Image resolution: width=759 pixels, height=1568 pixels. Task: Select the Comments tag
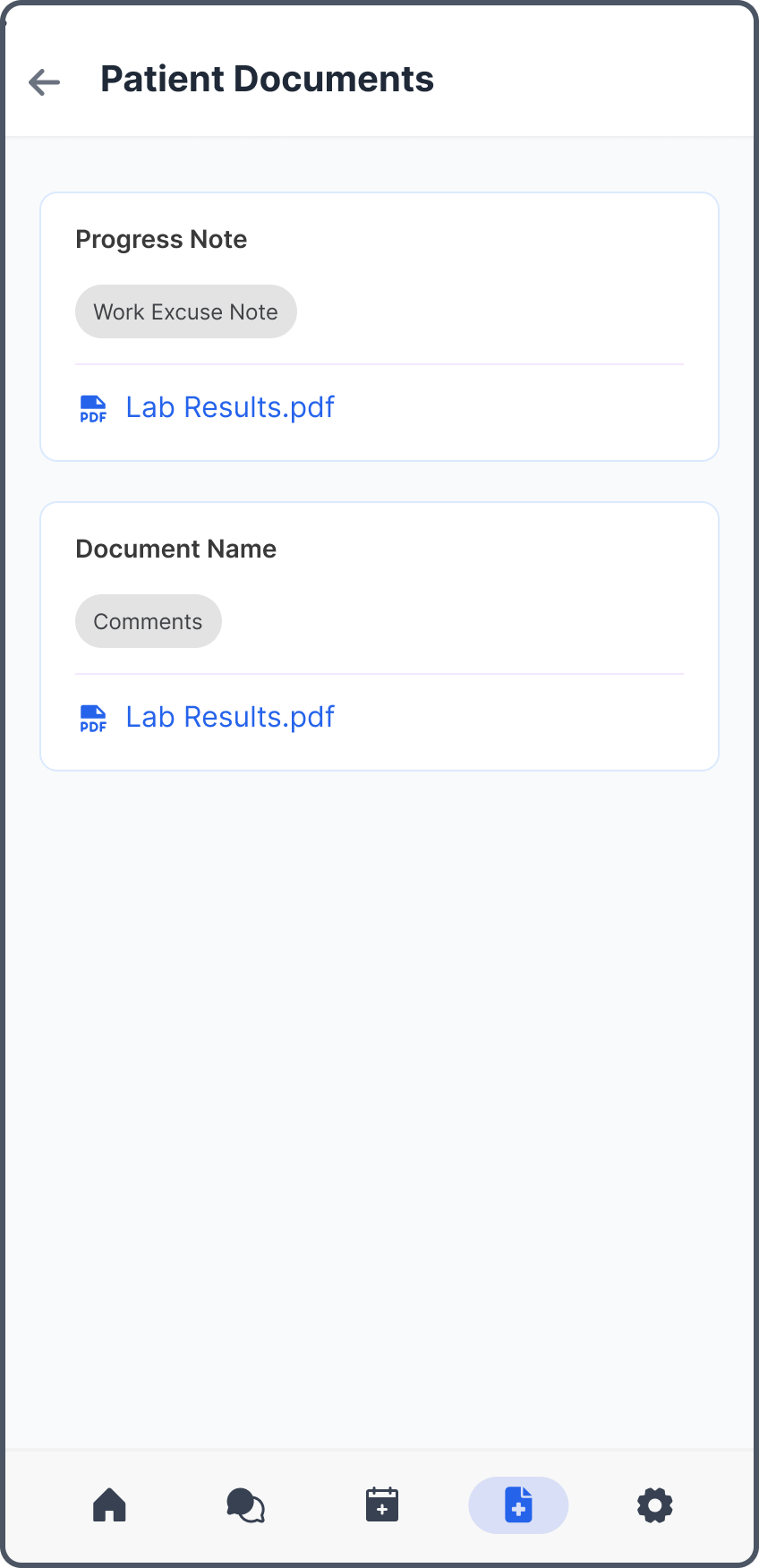148,620
